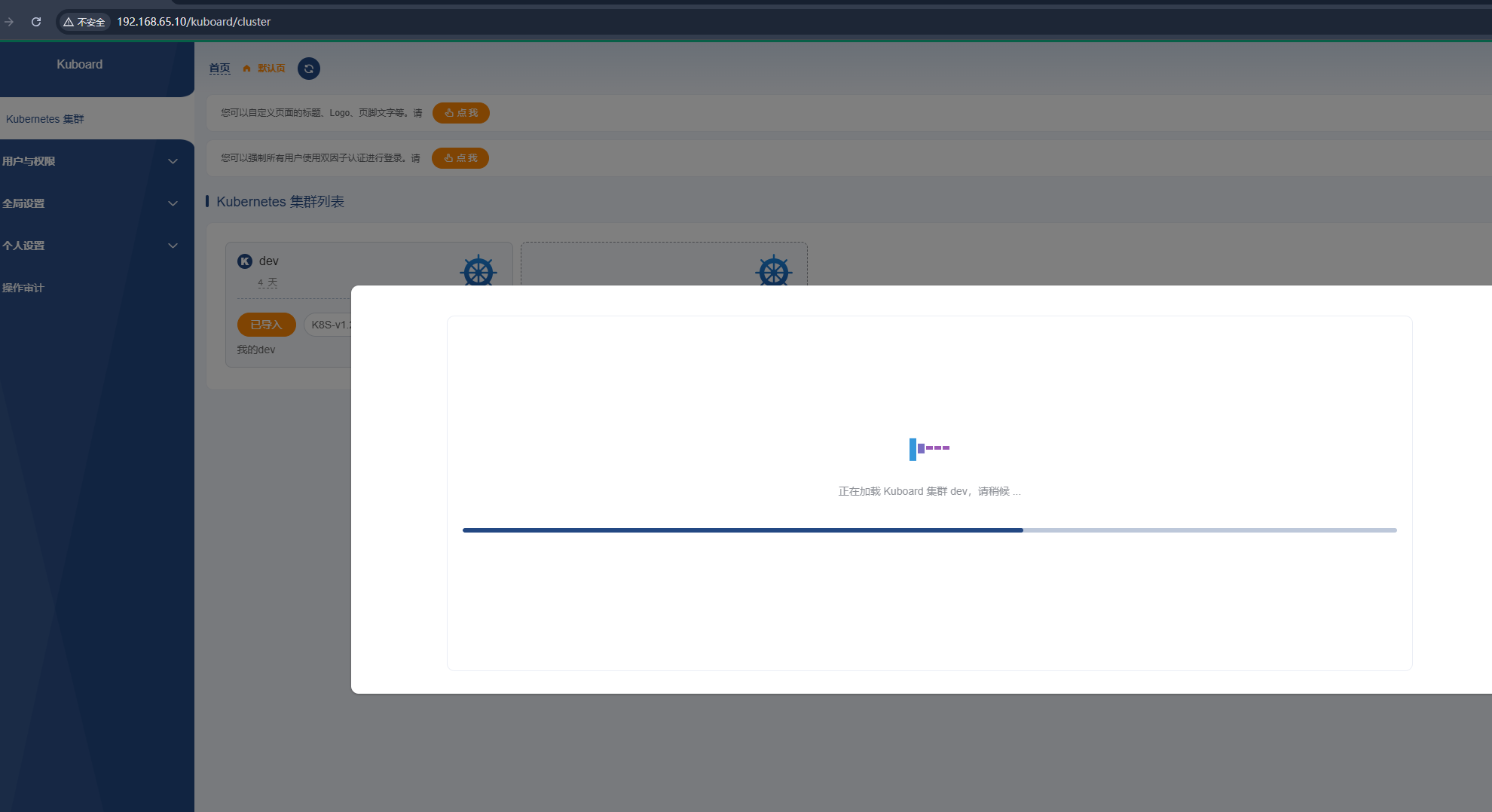The width and height of the screenshot is (1492, 812).
Task: Open the 默认页 breadcrumb
Action: 271,69
